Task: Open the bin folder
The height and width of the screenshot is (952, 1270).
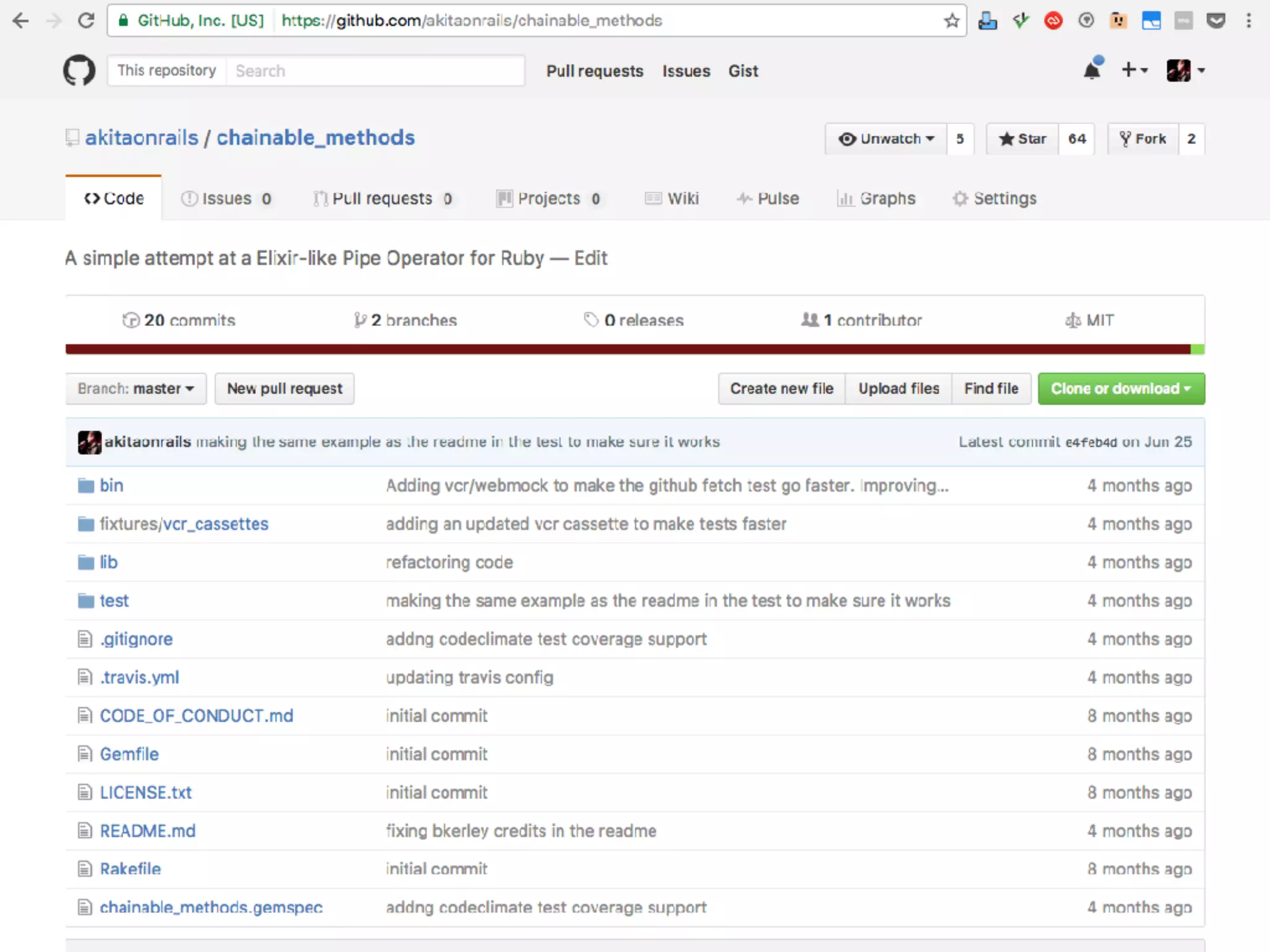Action: pyautogui.click(x=112, y=485)
